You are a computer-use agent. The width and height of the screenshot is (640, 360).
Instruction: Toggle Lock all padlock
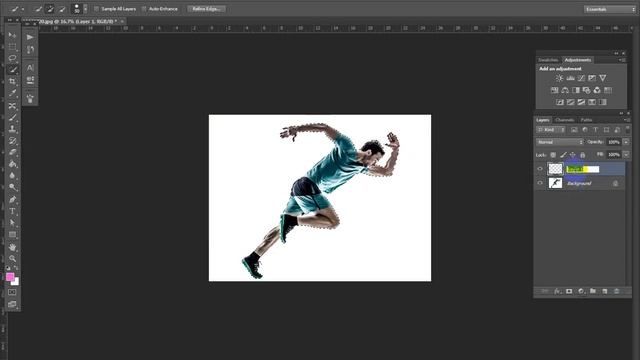click(582, 155)
